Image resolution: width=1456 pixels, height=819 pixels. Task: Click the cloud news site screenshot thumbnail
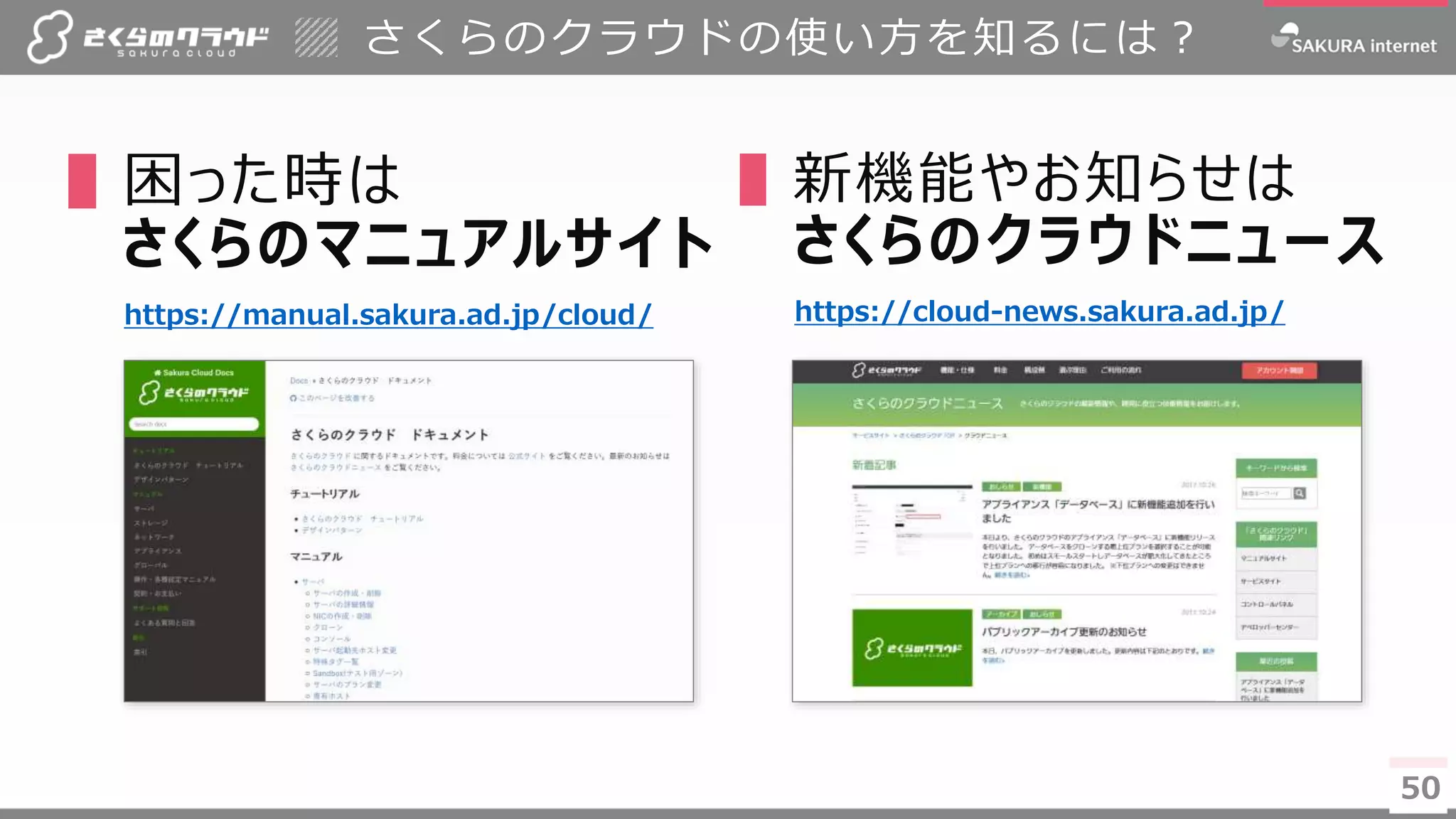[1077, 531]
